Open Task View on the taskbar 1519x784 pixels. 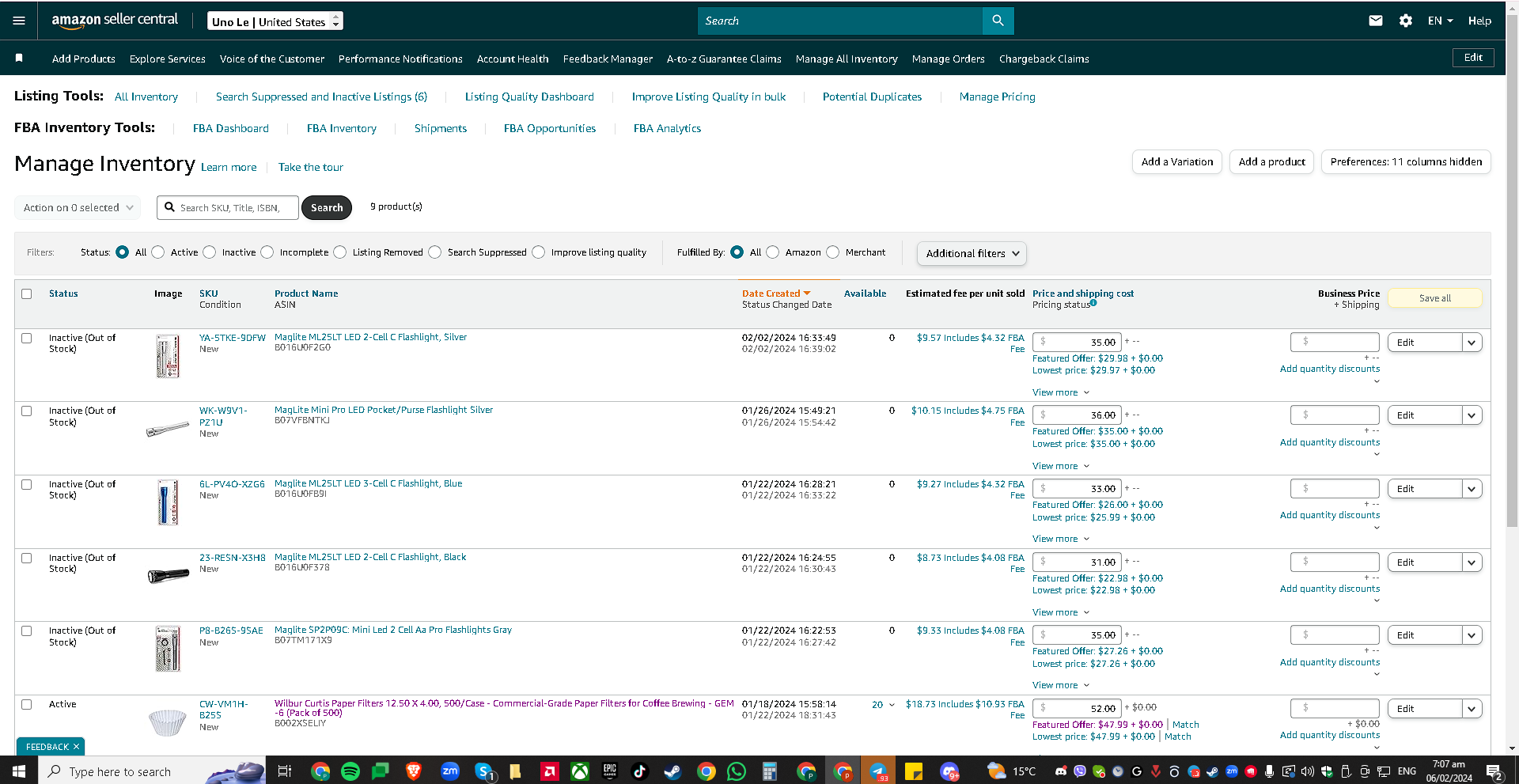click(285, 771)
